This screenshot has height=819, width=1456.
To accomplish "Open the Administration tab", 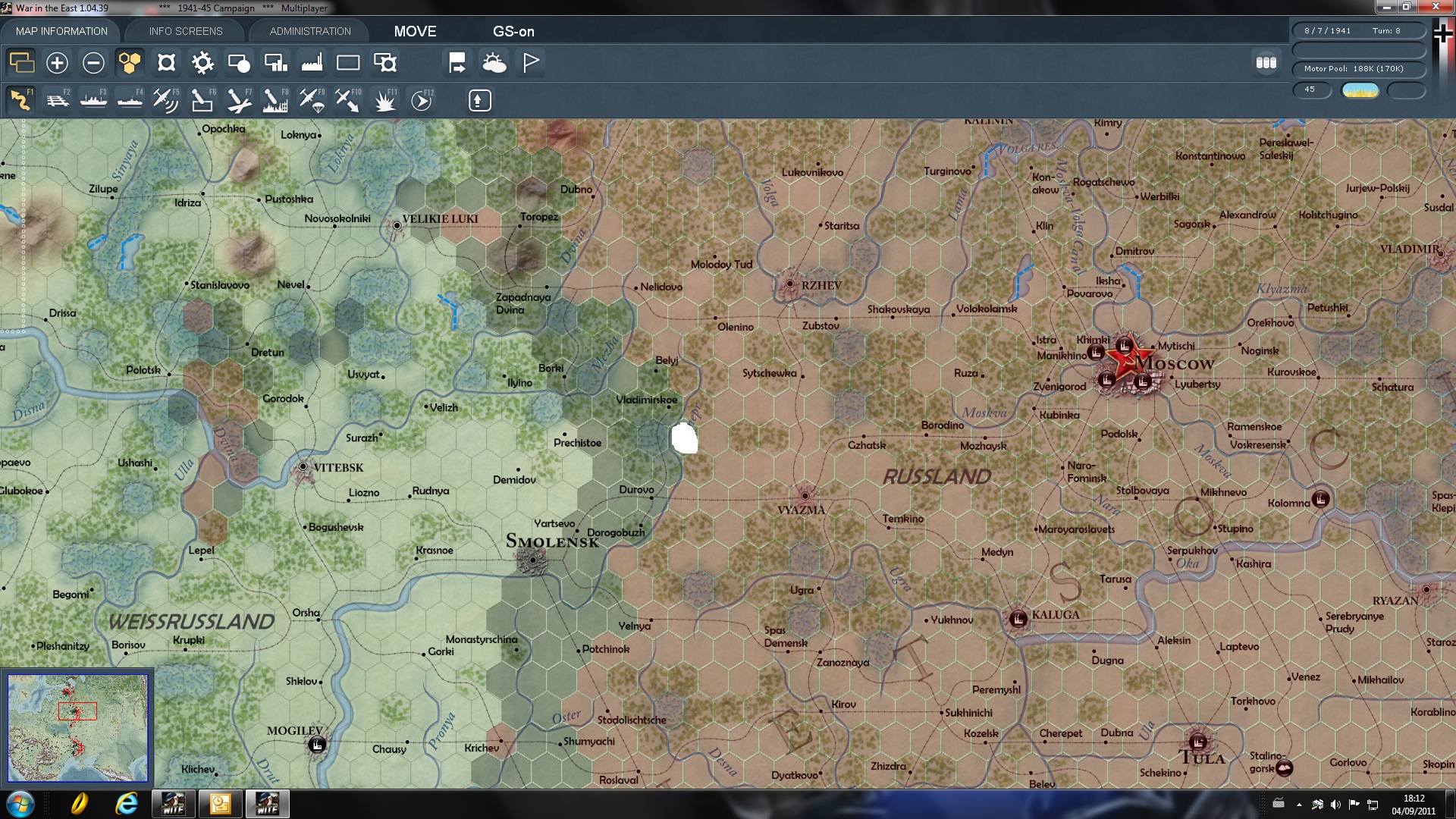I will pyautogui.click(x=310, y=31).
